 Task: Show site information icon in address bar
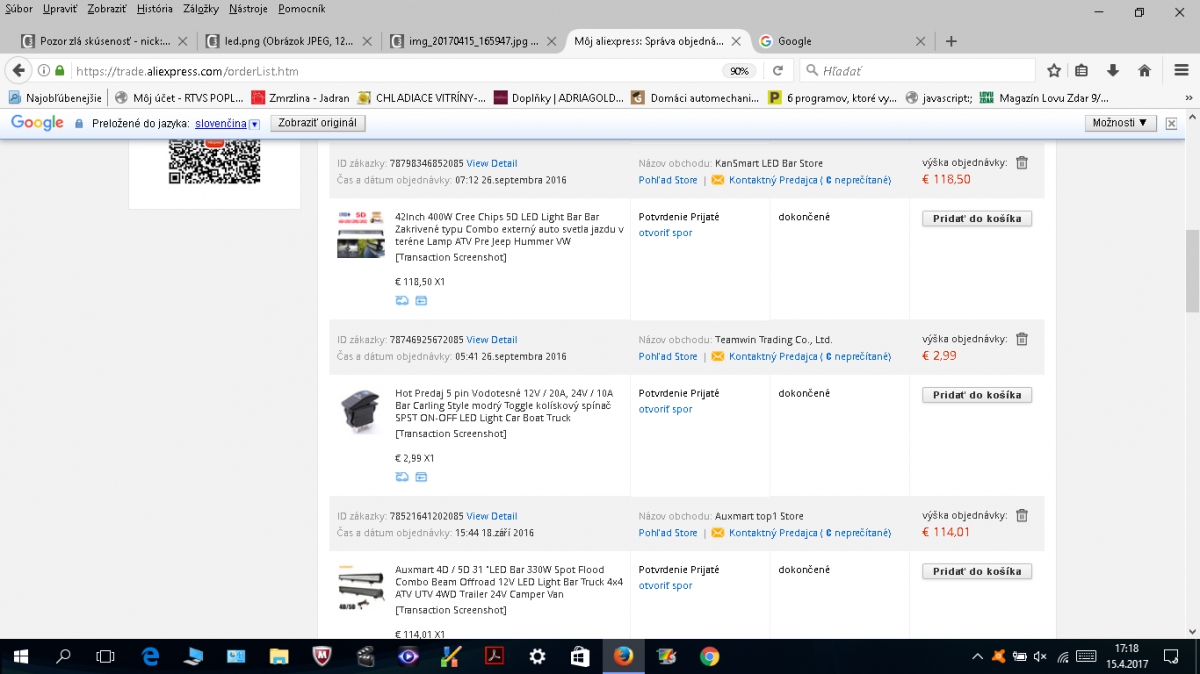43,71
